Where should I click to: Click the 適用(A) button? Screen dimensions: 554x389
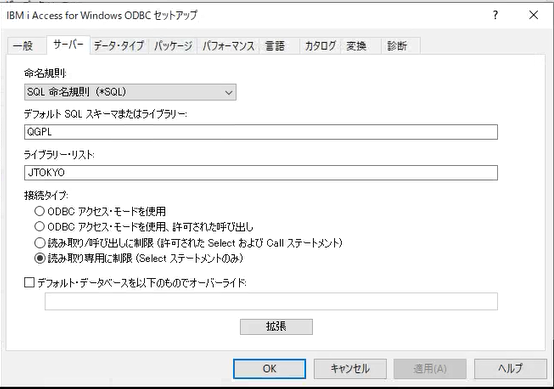(x=430, y=369)
